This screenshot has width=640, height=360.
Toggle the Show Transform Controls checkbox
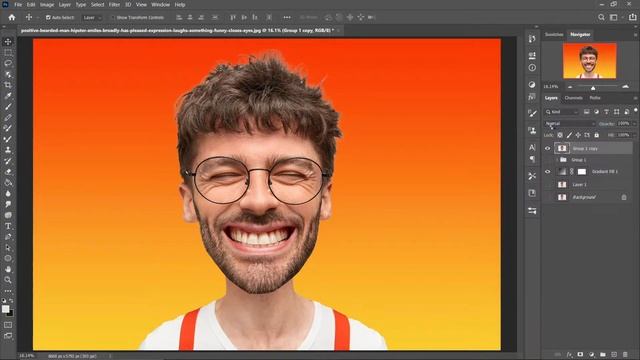pos(113,18)
